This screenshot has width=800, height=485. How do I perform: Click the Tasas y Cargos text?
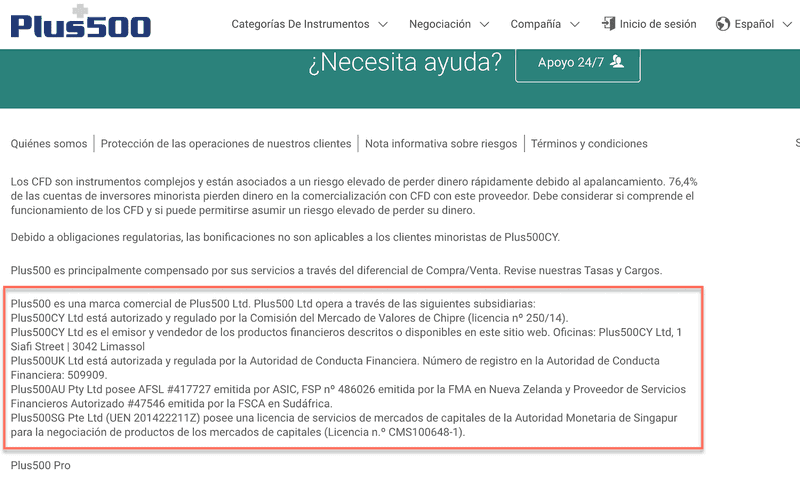click(x=623, y=270)
